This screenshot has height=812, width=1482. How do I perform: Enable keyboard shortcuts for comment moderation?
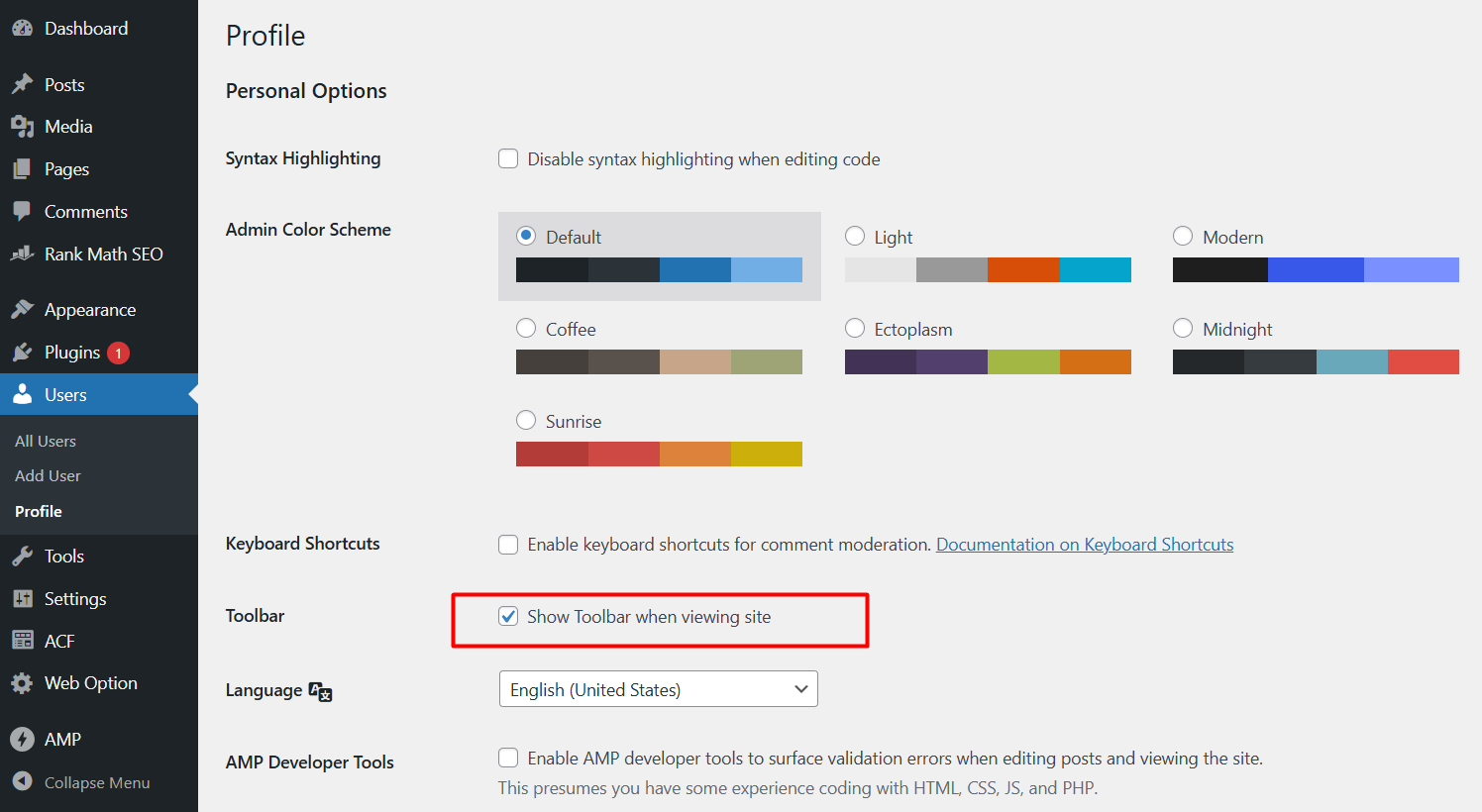(x=508, y=545)
